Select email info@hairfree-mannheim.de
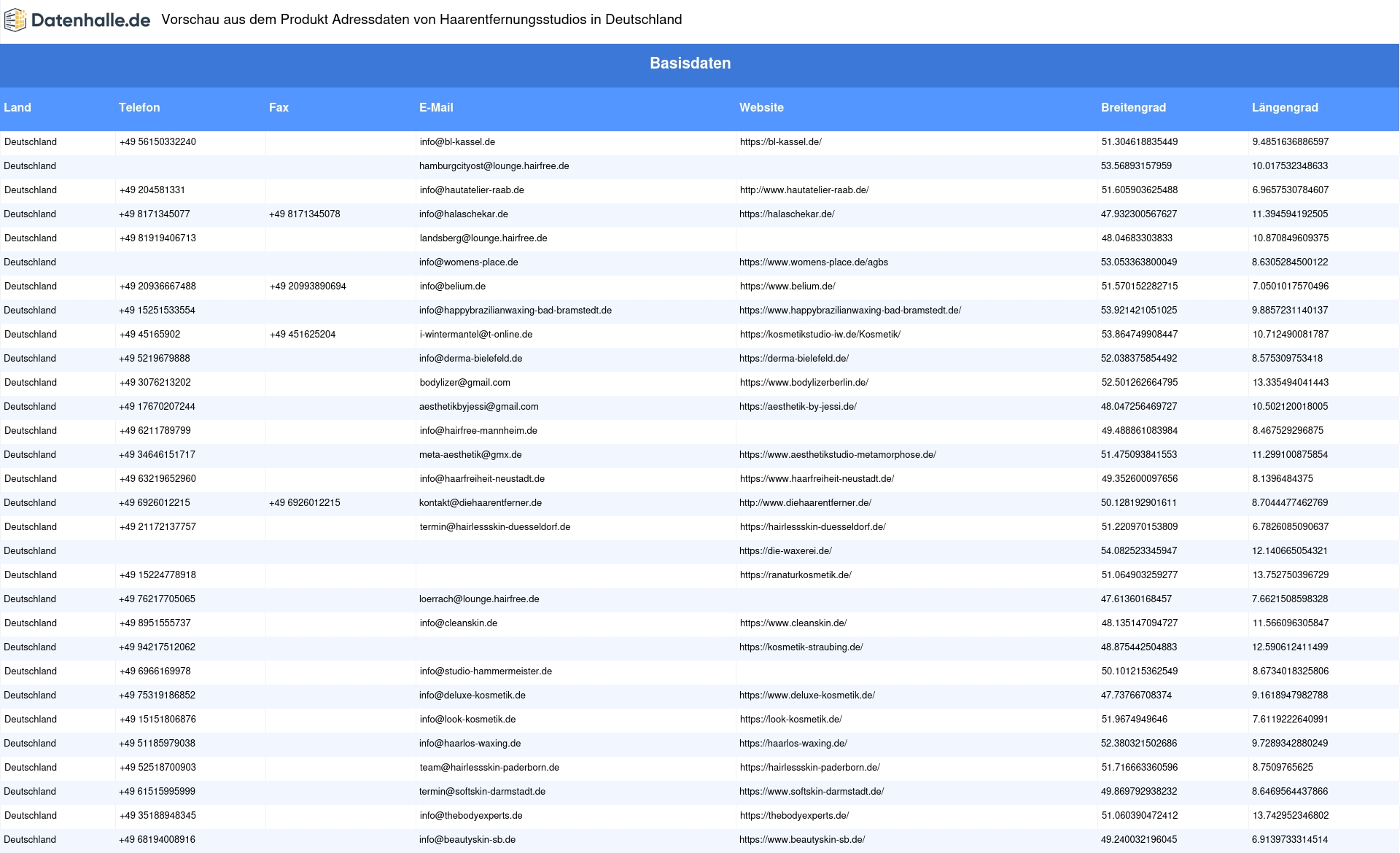The image size is (1400, 853). pyautogui.click(x=478, y=431)
